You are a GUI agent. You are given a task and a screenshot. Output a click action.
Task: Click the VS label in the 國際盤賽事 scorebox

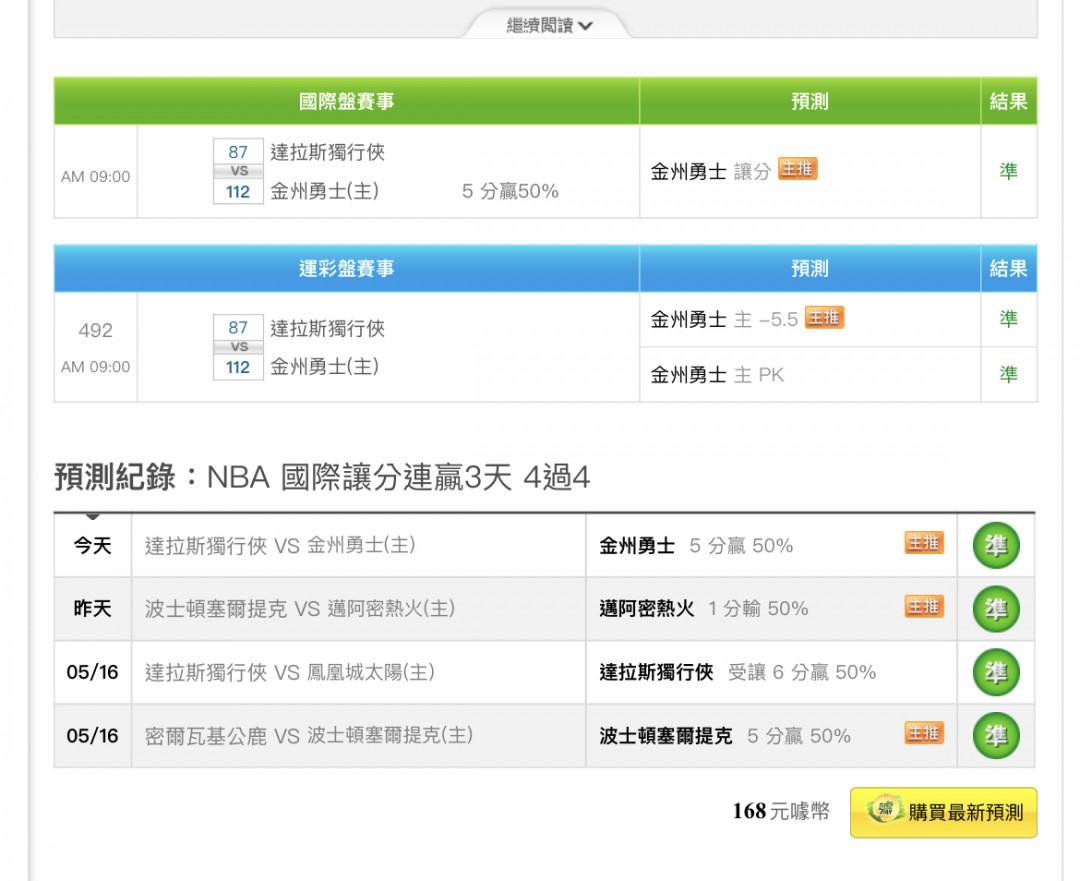tap(238, 171)
